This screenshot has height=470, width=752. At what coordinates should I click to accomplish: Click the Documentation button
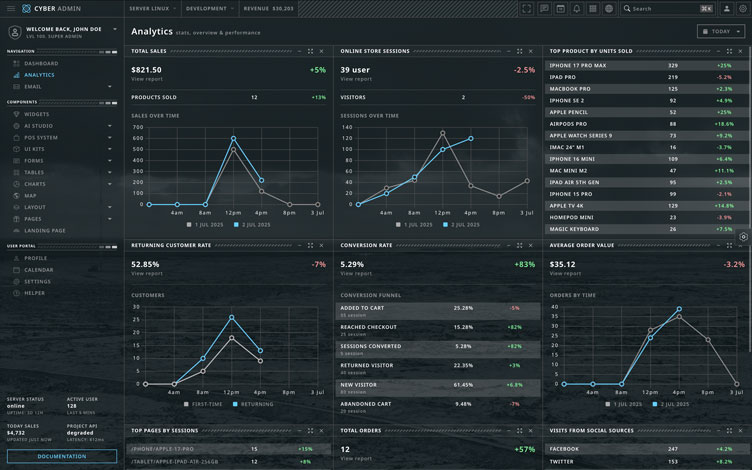coord(61,456)
